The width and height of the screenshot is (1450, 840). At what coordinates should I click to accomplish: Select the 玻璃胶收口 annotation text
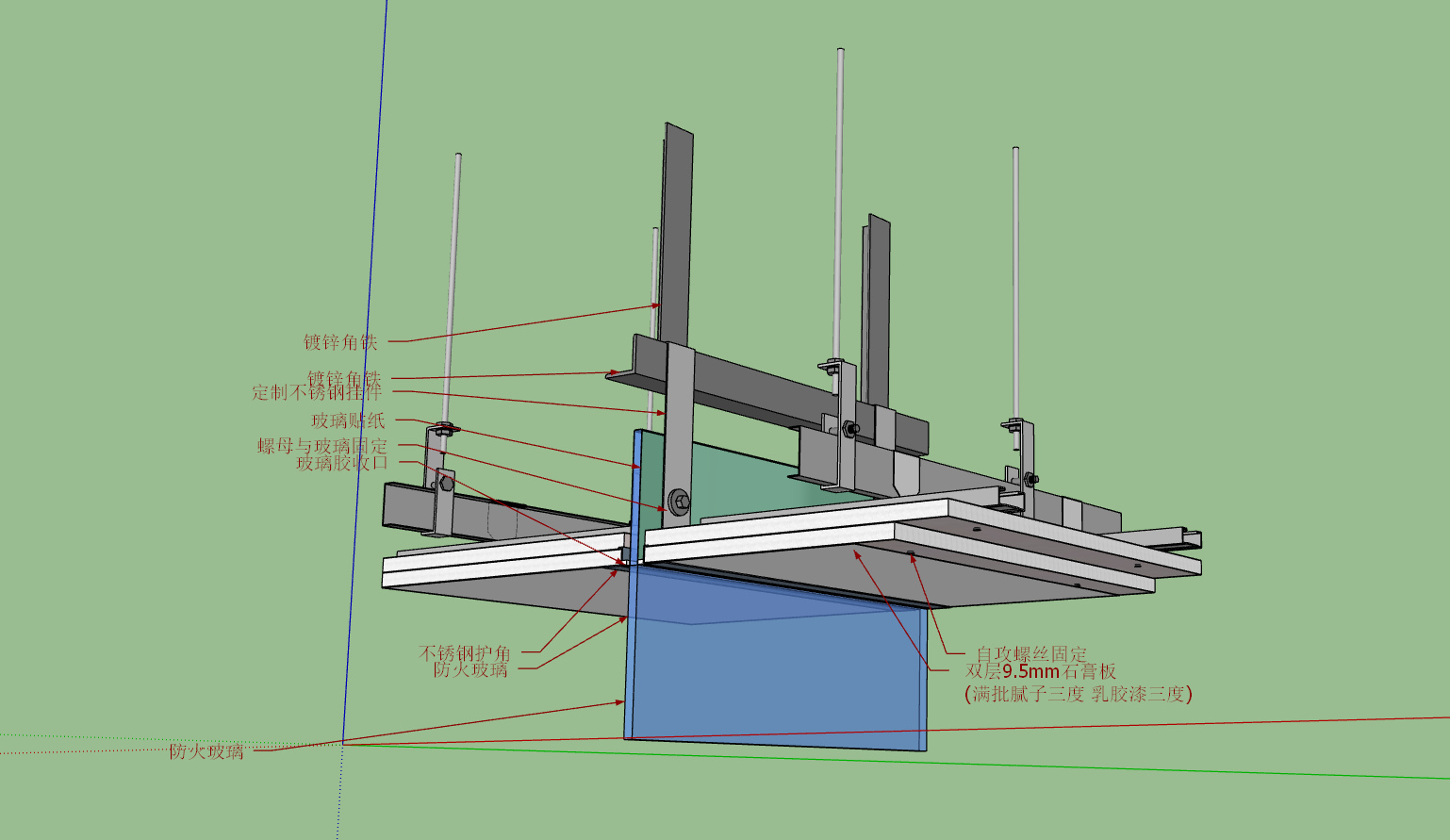(342, 463)
